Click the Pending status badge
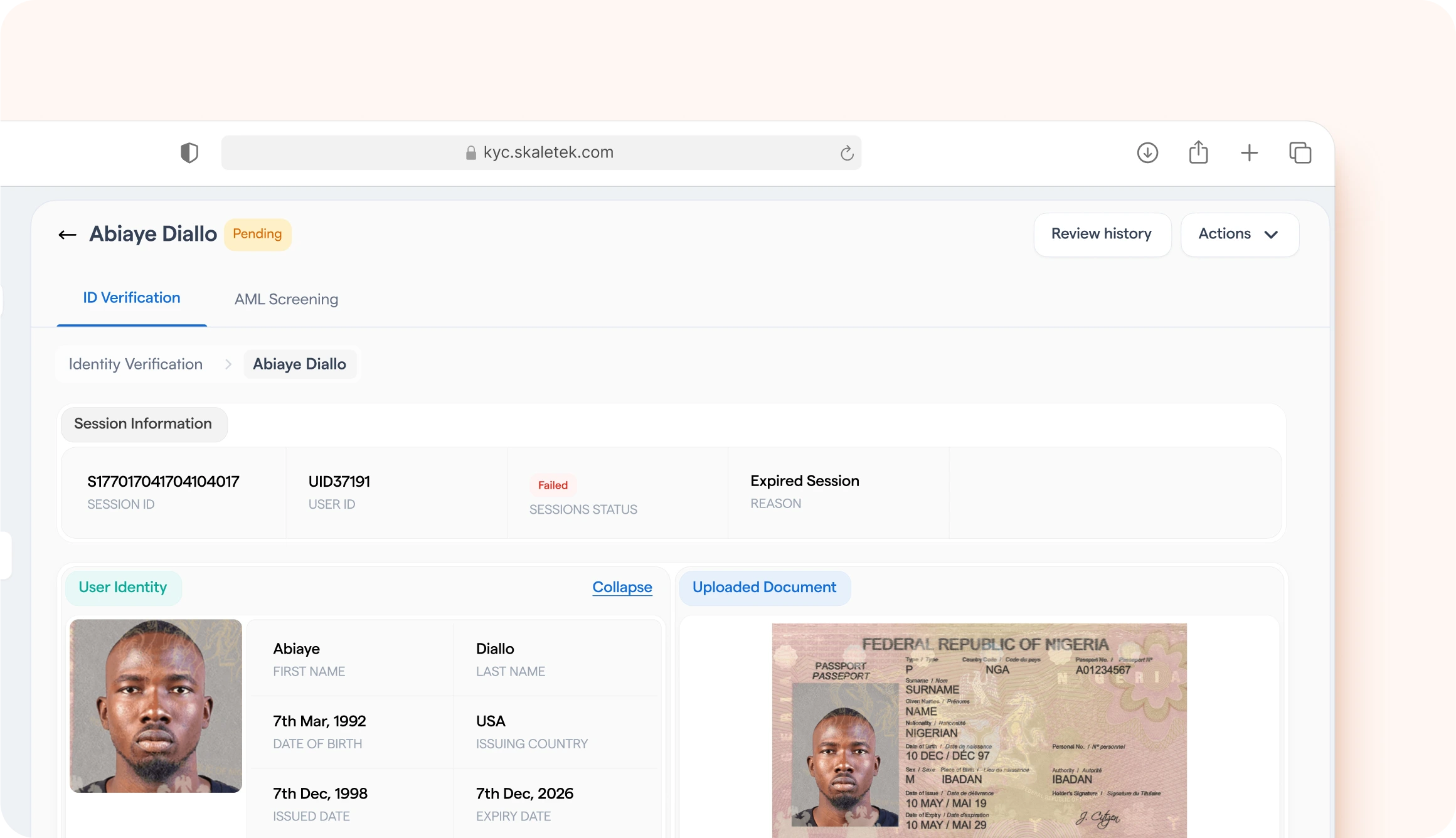Screen dimensions: 1456x838 [x=257, y=234]
